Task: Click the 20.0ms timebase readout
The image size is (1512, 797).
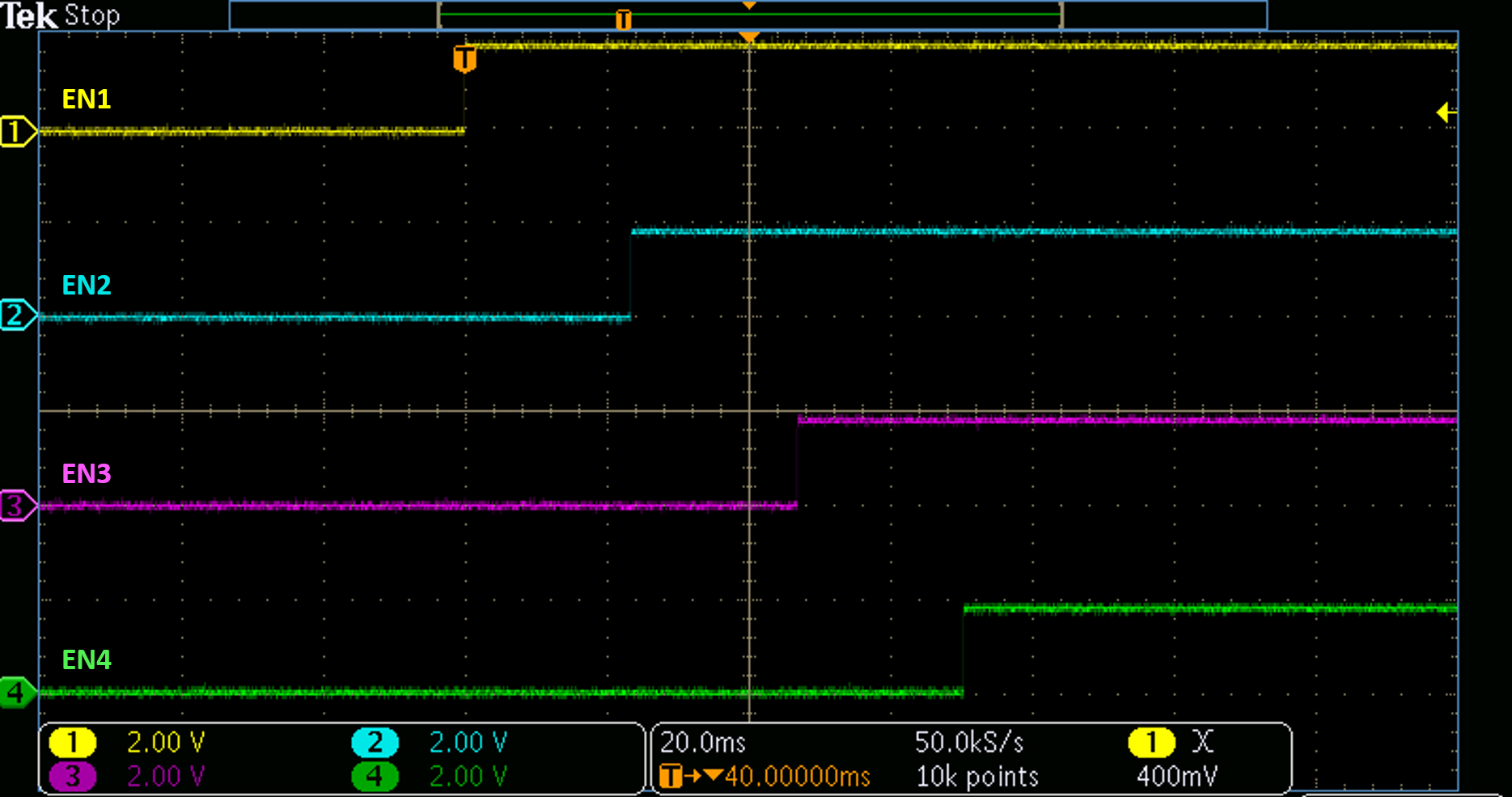Action: [x=703, y=741]
